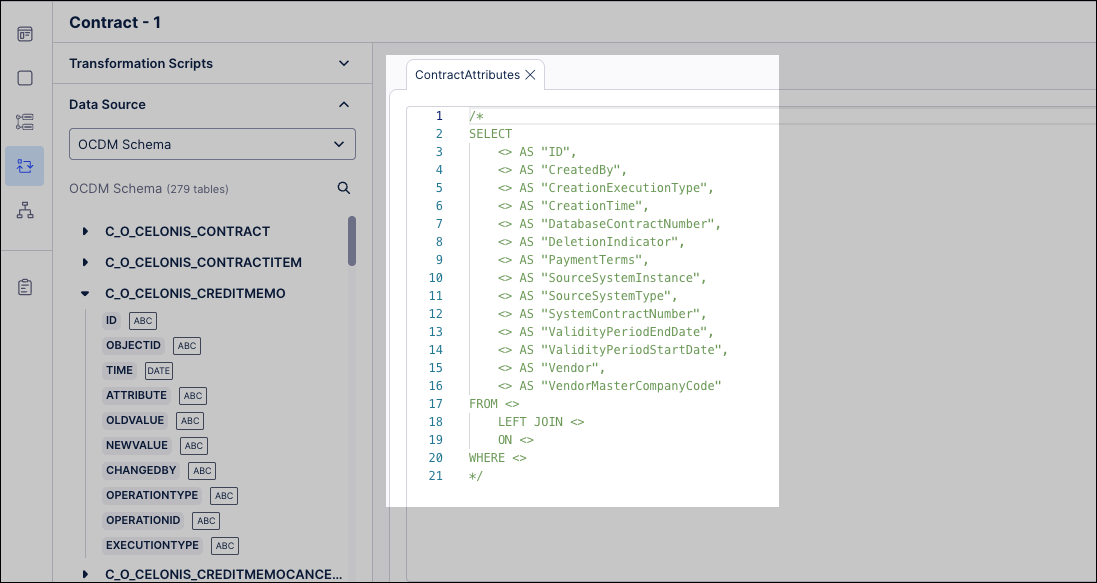Collapse the C_O_CELONIS_CREDITMEMO table
The width and height of the screenshot is (1097, 583).
click(x=85, y=294)
